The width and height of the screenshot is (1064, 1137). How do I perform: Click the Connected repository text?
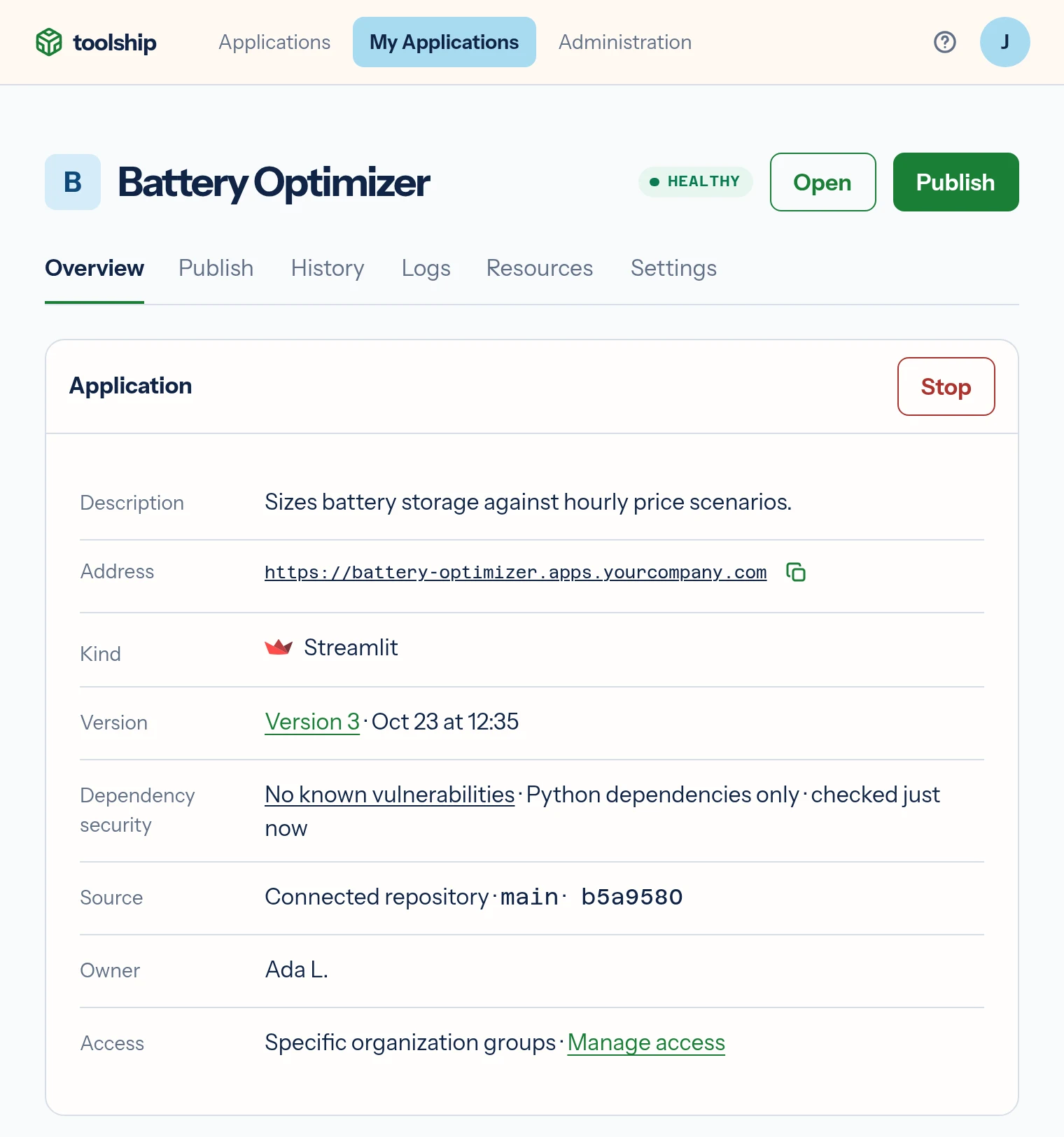pos(377,897)
